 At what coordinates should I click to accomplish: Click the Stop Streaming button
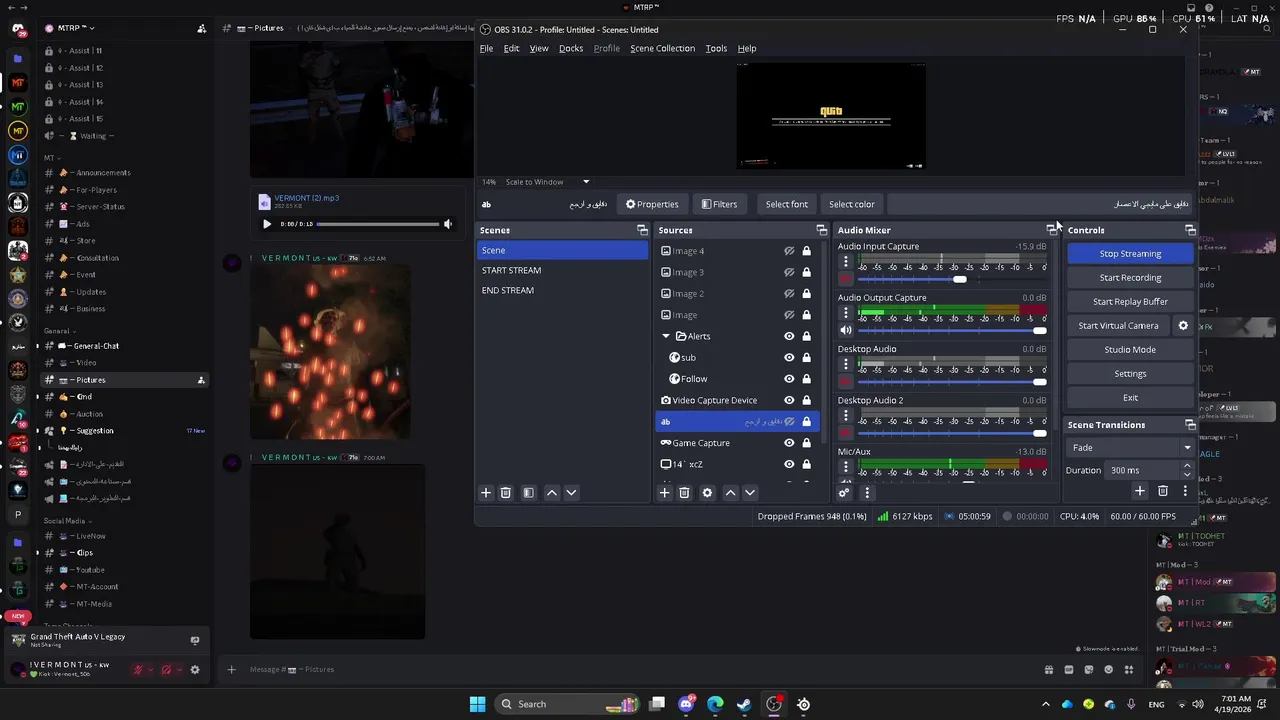tap(1130, 254)
